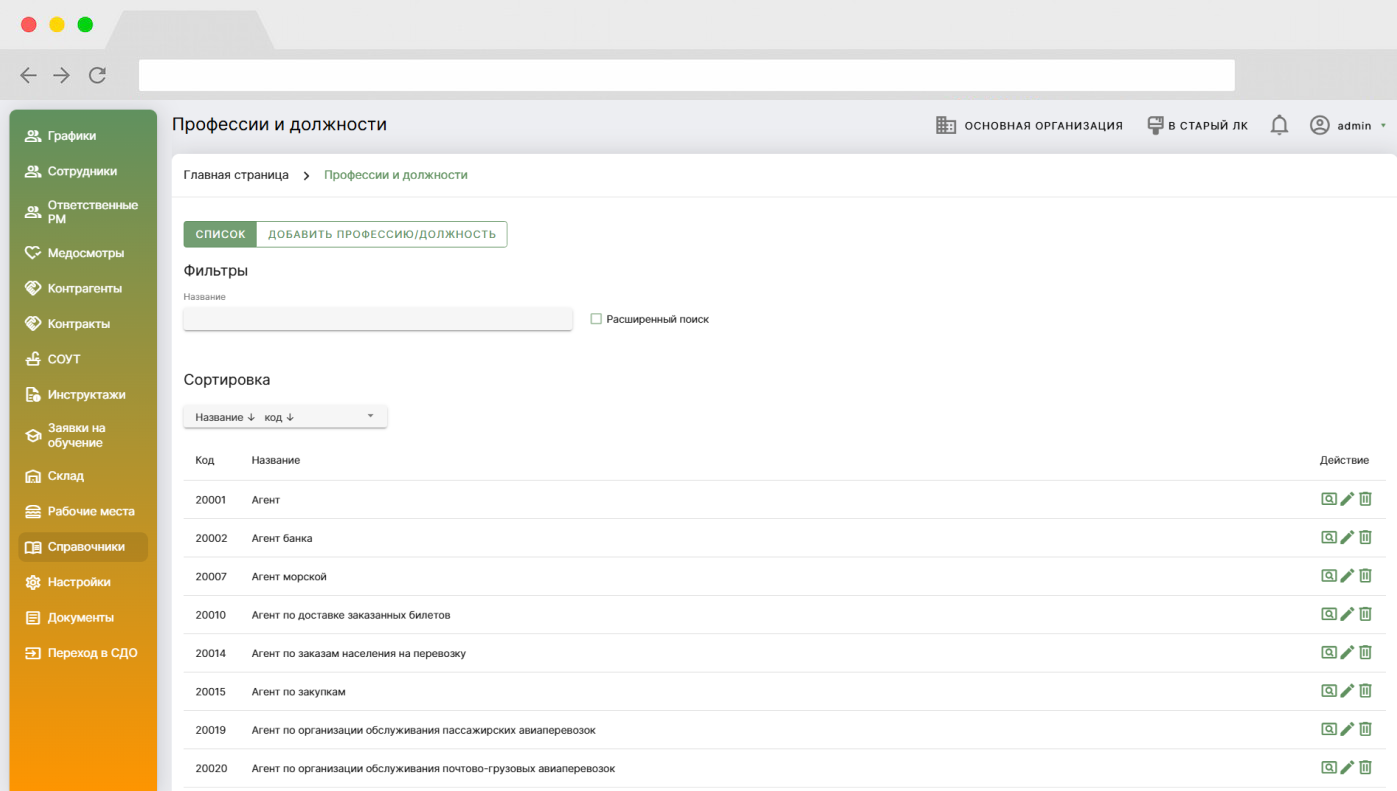Enable Расширенный поиск checkbox
Screen dimensions: 1397x791
click(x=596, y=319)
